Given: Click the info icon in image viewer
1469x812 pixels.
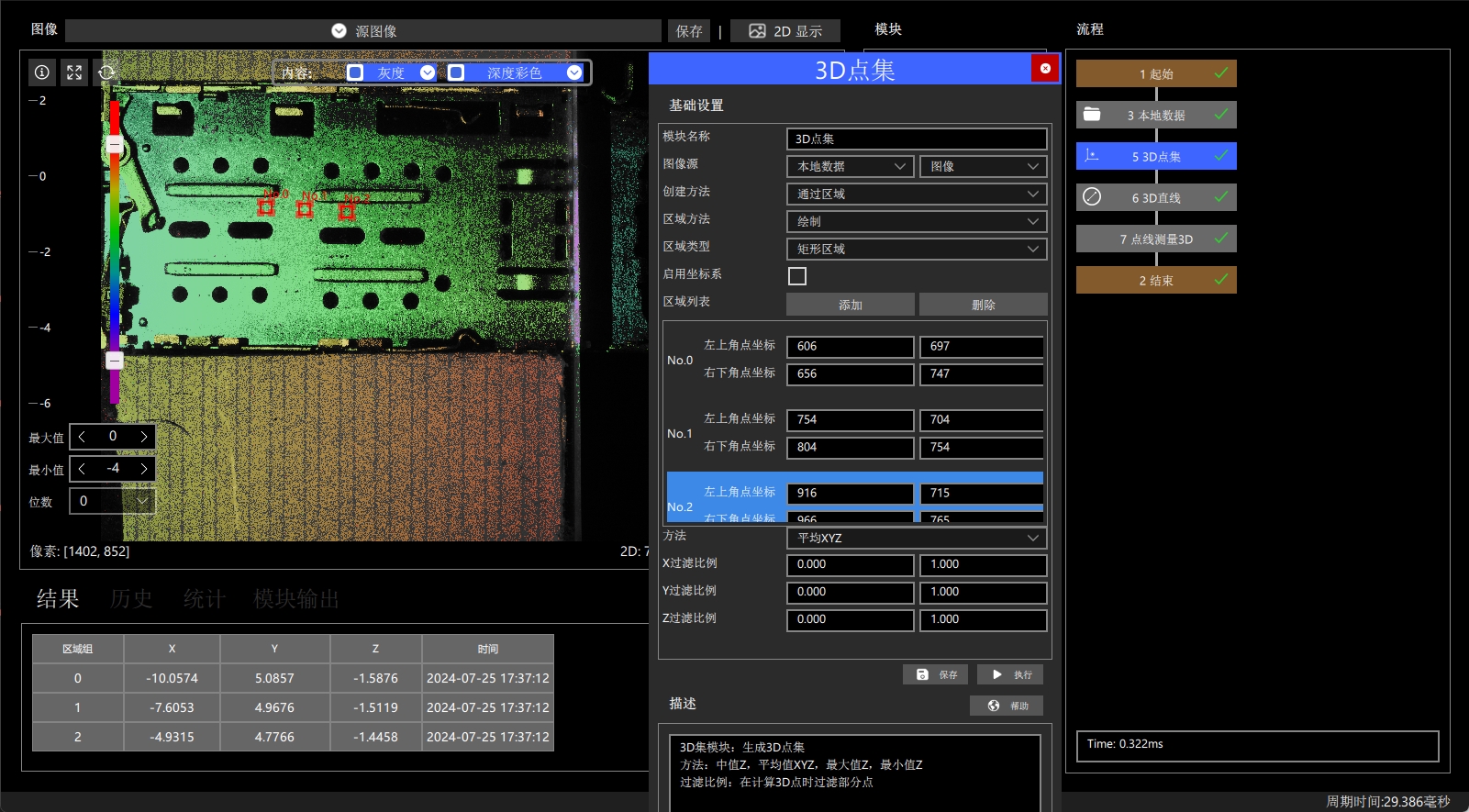Looking at the screenshot, I should pyautogui.click(x=42, y=72).
